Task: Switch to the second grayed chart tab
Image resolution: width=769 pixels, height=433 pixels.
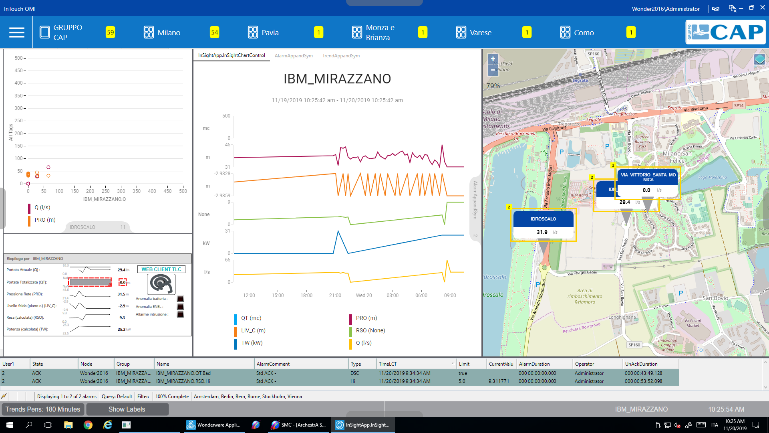Action: pyautogui.click(x=294, y=56)
